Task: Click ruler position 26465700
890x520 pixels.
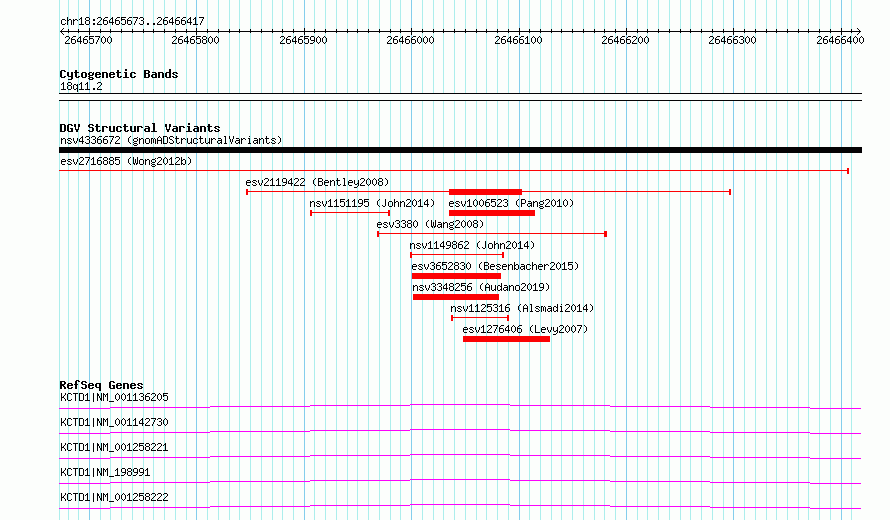Action: click(x=89, y=40)
